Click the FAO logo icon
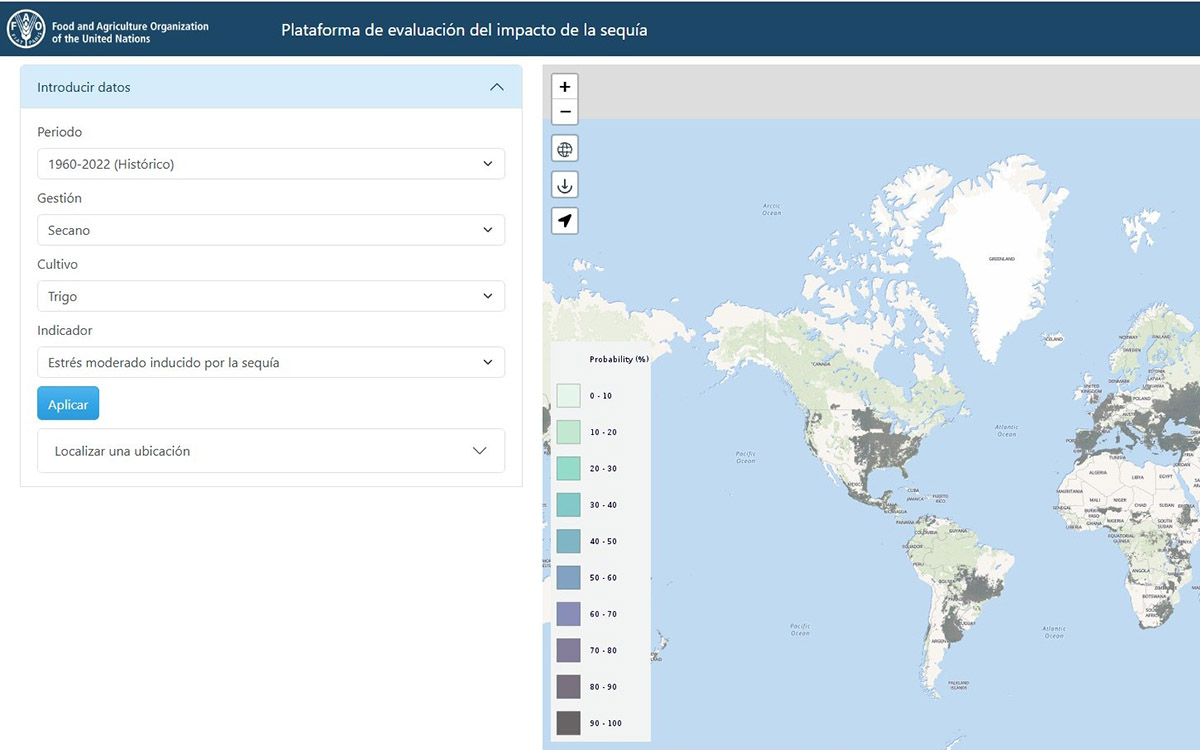The image size is (1200, 750). (26, 30)
